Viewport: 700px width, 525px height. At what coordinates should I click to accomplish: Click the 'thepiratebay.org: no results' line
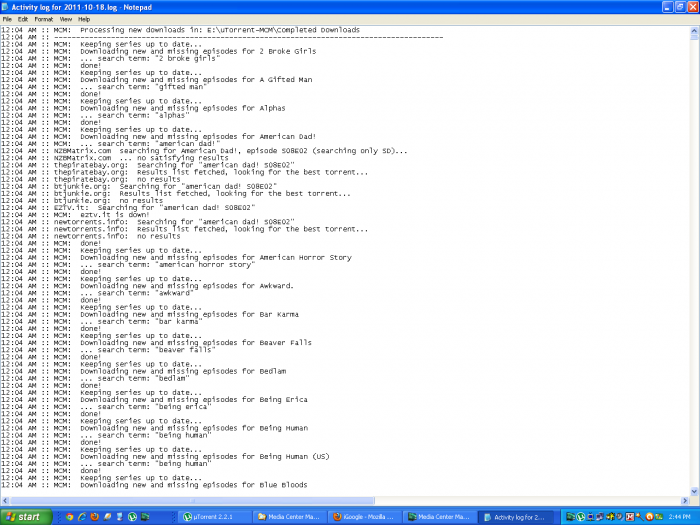click(x=91, y=179)
